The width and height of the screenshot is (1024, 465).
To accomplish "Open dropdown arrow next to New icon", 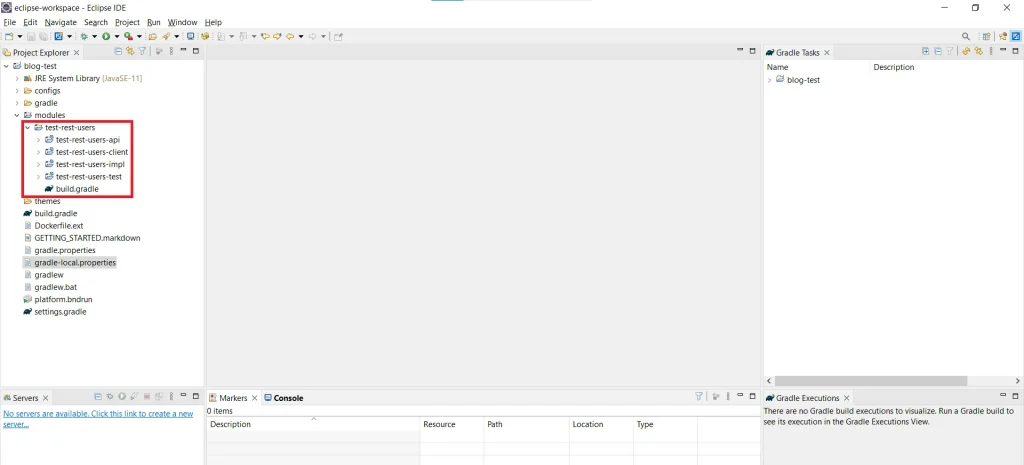I will tap(20, 37).
